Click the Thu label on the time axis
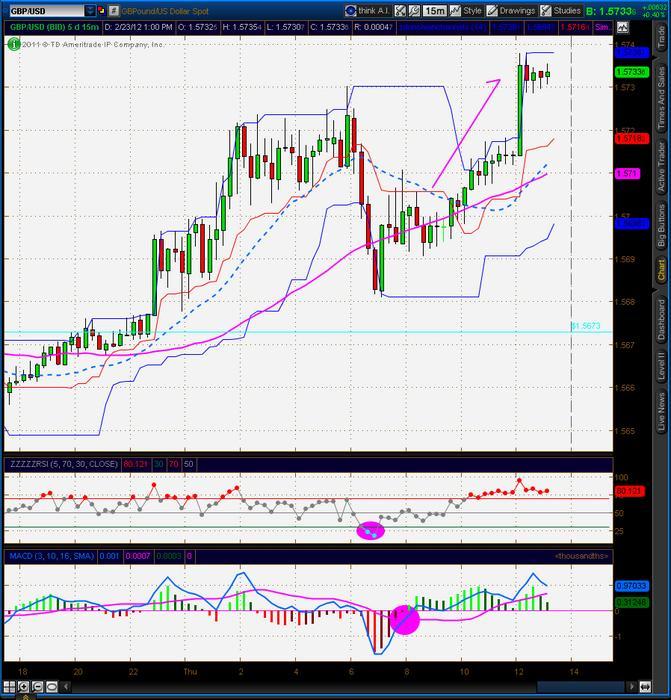This screenshot has height=700, width=671. coord(190,671)
